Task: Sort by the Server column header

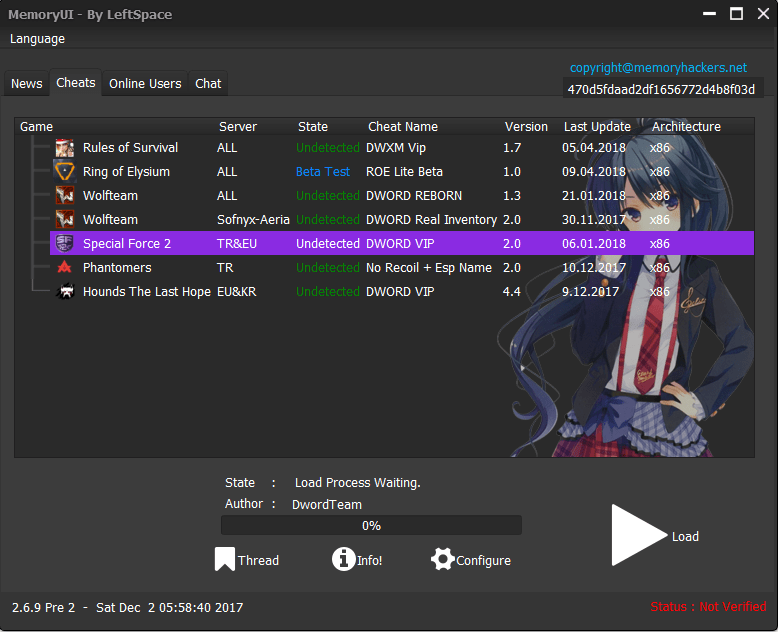Action: click(238, 126)
